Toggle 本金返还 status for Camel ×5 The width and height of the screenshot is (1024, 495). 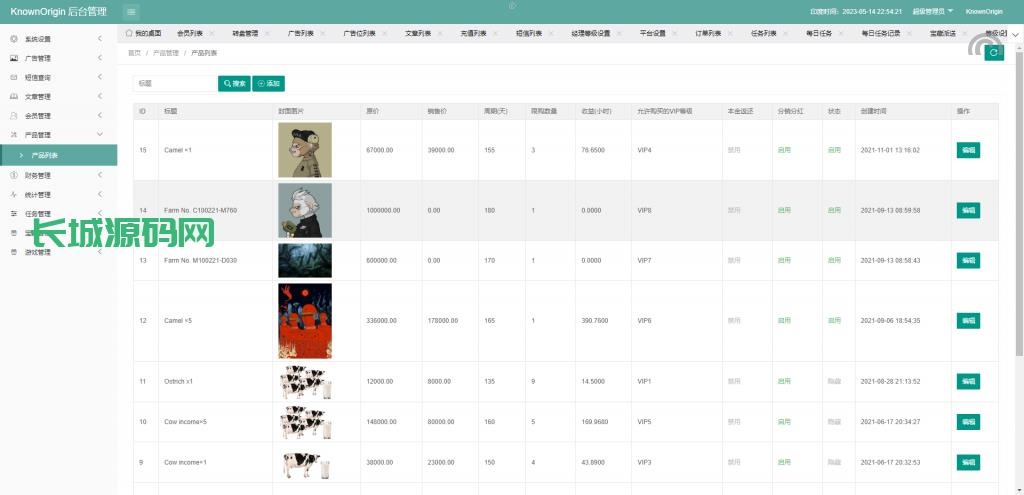pos(734,321)
